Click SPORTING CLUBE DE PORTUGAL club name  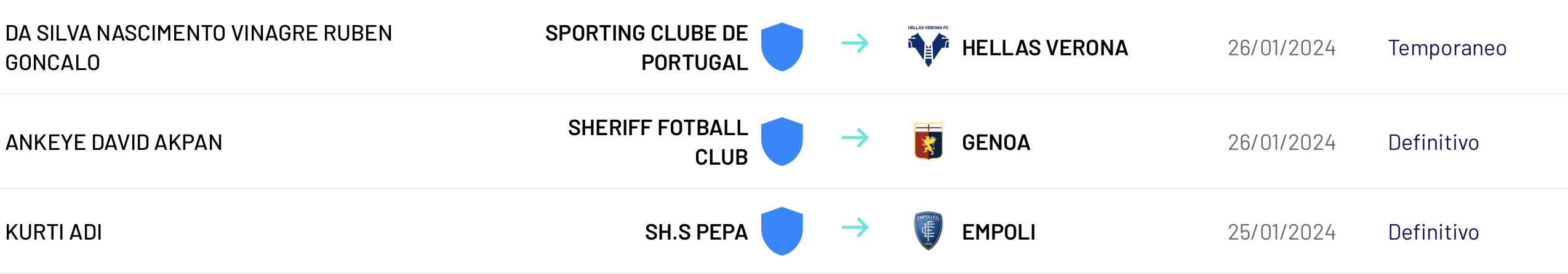click(x=646, y=48)
